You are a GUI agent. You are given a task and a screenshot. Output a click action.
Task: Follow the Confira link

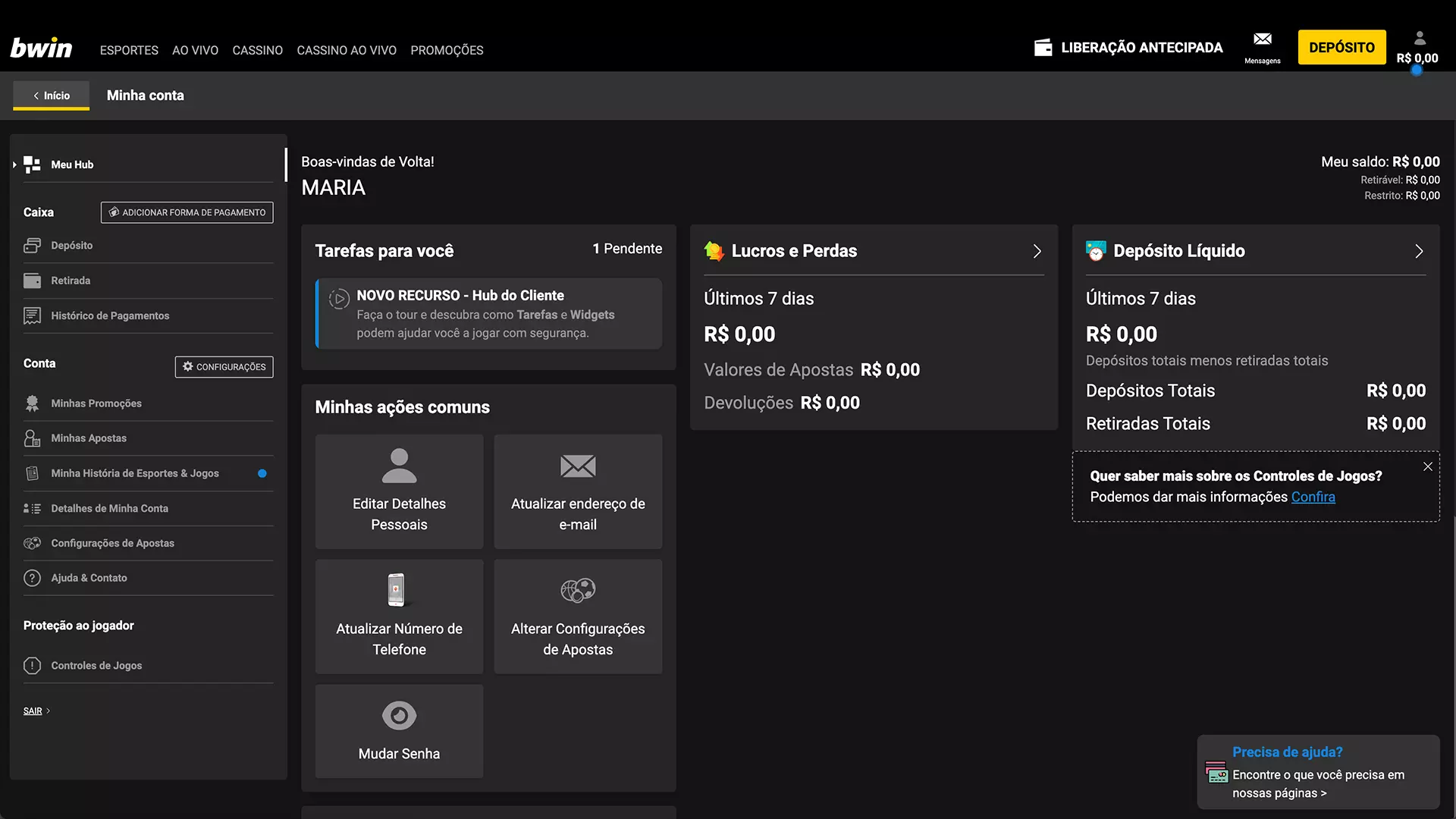1313,497
